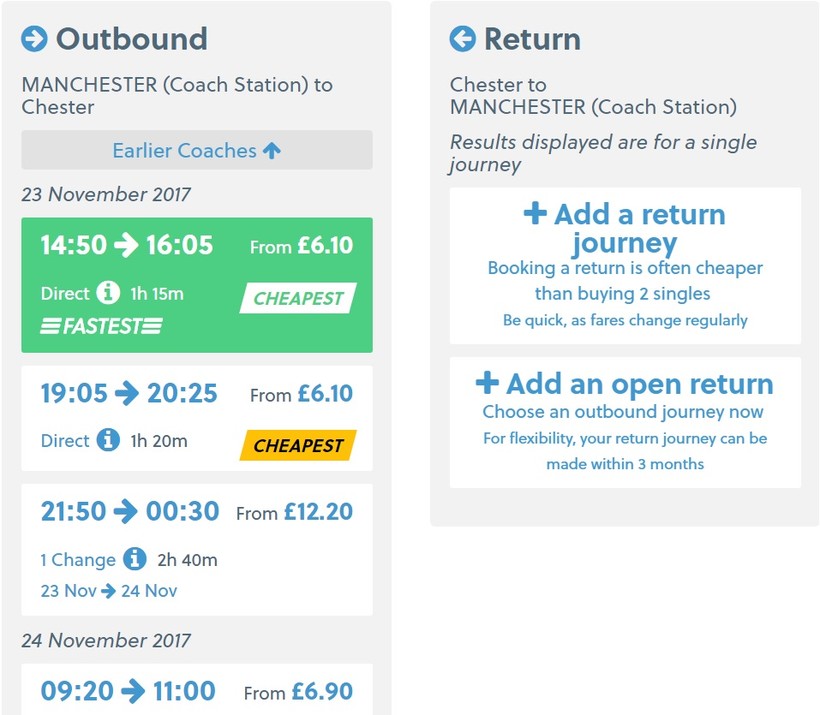
Task: Click the Direct link on 19:05 coach
Action: pos(65,440)
